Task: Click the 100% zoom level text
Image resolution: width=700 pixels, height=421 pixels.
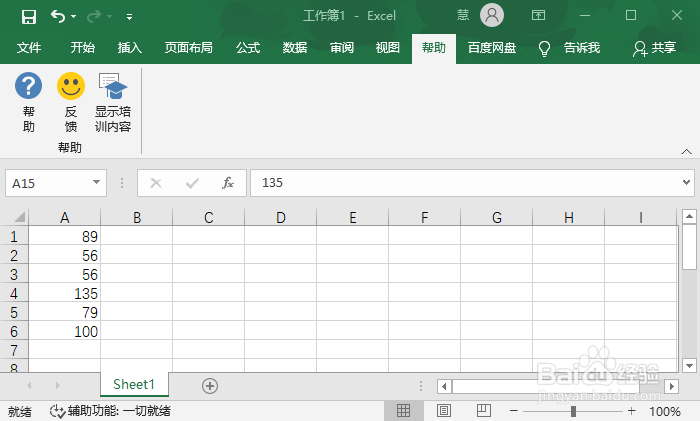Action: pos(665,411)
